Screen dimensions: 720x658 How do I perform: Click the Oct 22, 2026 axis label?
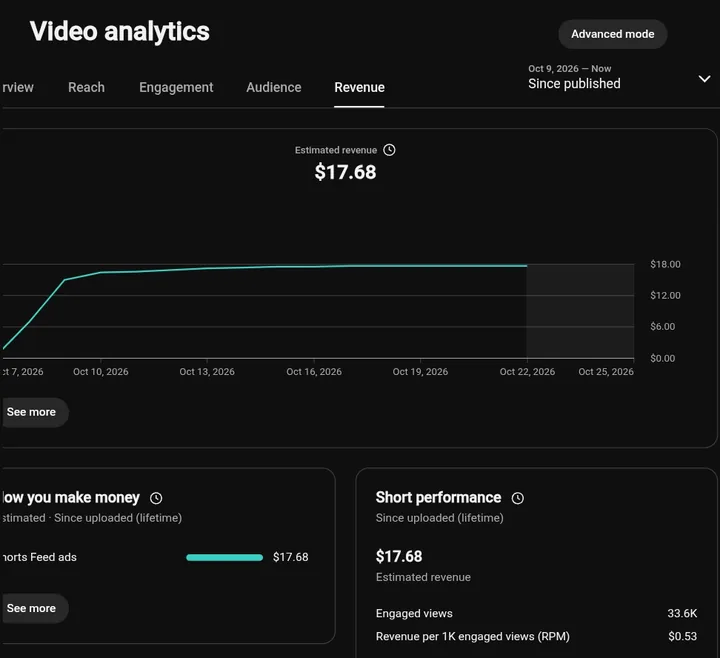pyautogui.click(x=527, y=371)
